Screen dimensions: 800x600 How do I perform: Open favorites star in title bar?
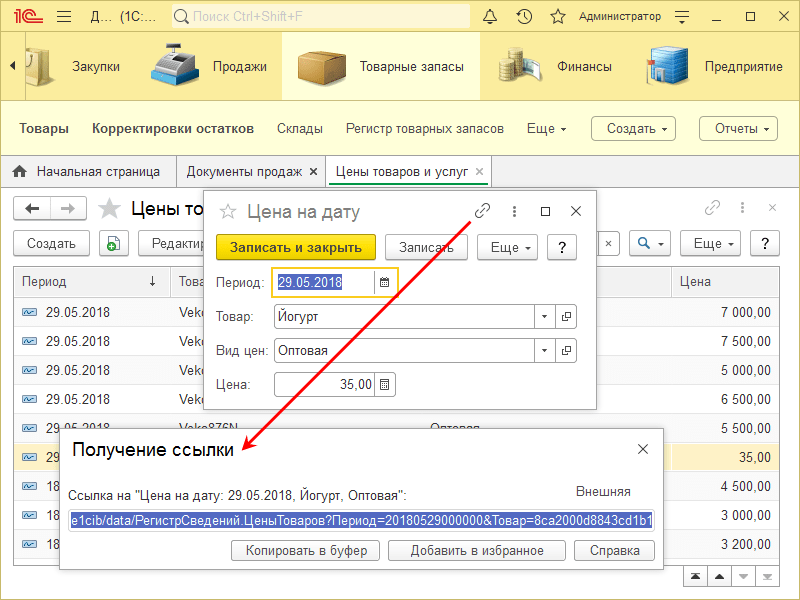pyautogui.click(x=558, y=17)
